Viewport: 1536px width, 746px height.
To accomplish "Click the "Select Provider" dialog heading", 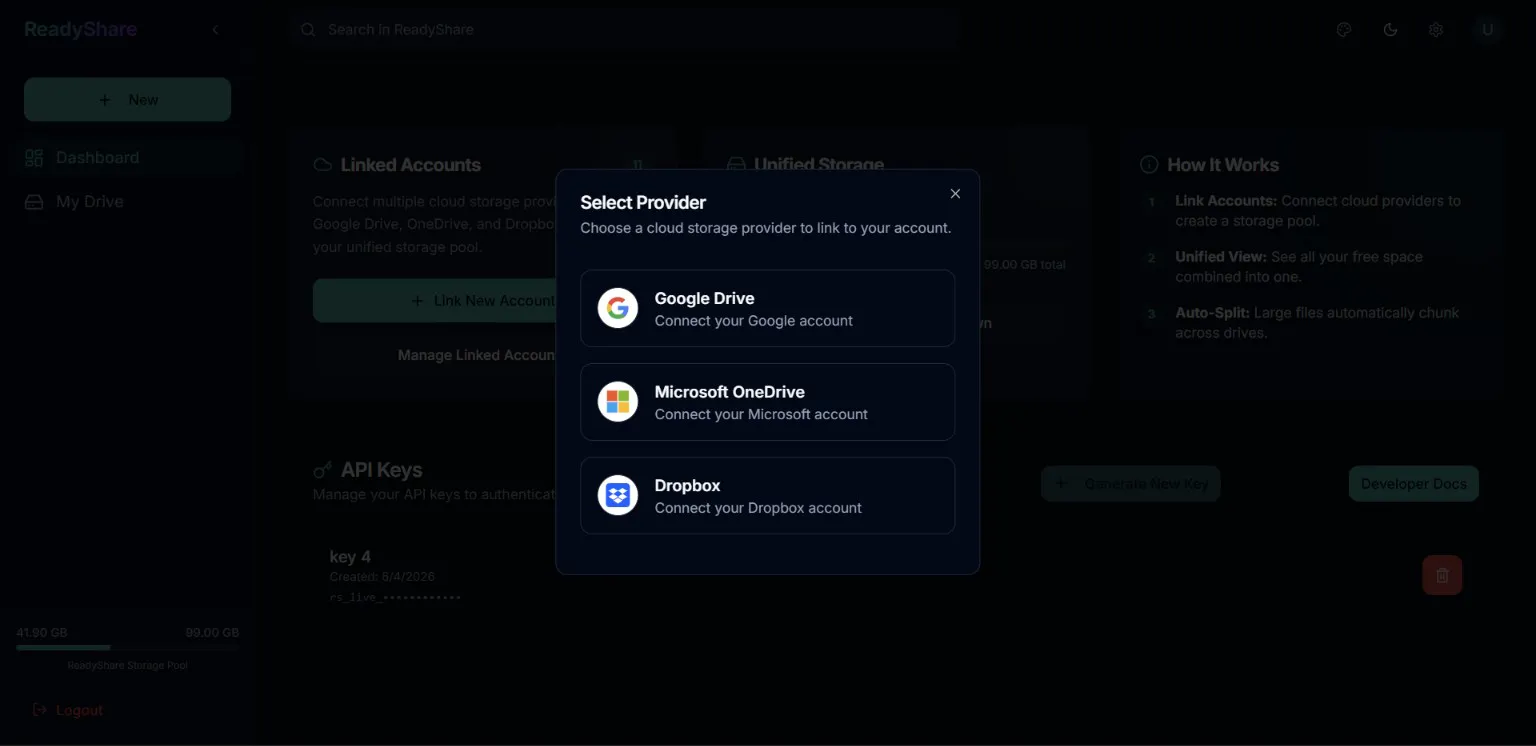I will [643, 202].
